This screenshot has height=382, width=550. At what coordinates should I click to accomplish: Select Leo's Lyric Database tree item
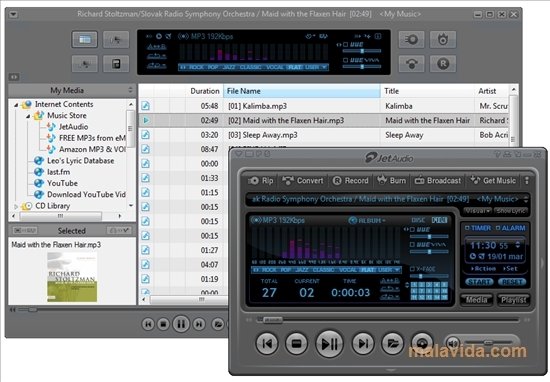[x=81, y=161]
